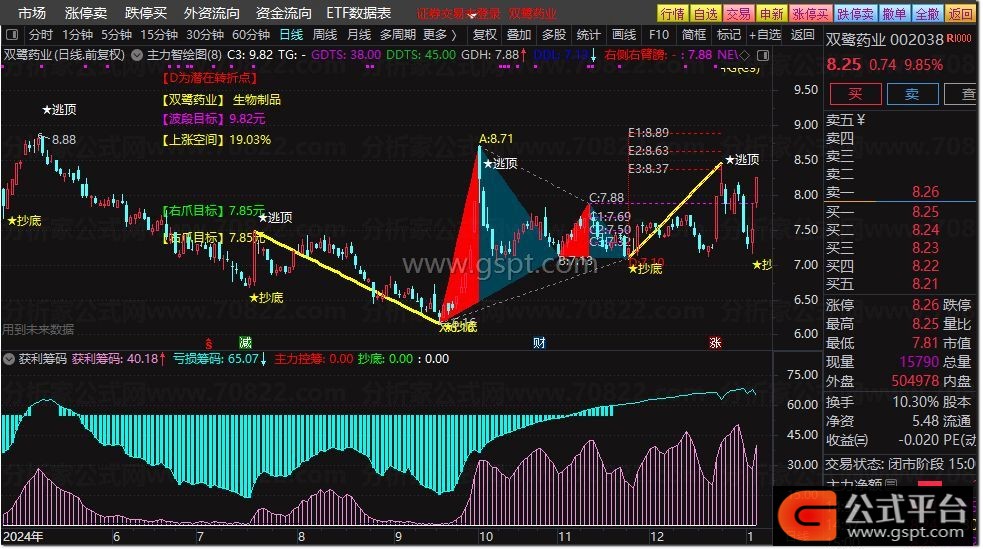
Task: Open the dropdown arrow beside 主力智绘图(8)
Action: [x=137, y=55]
